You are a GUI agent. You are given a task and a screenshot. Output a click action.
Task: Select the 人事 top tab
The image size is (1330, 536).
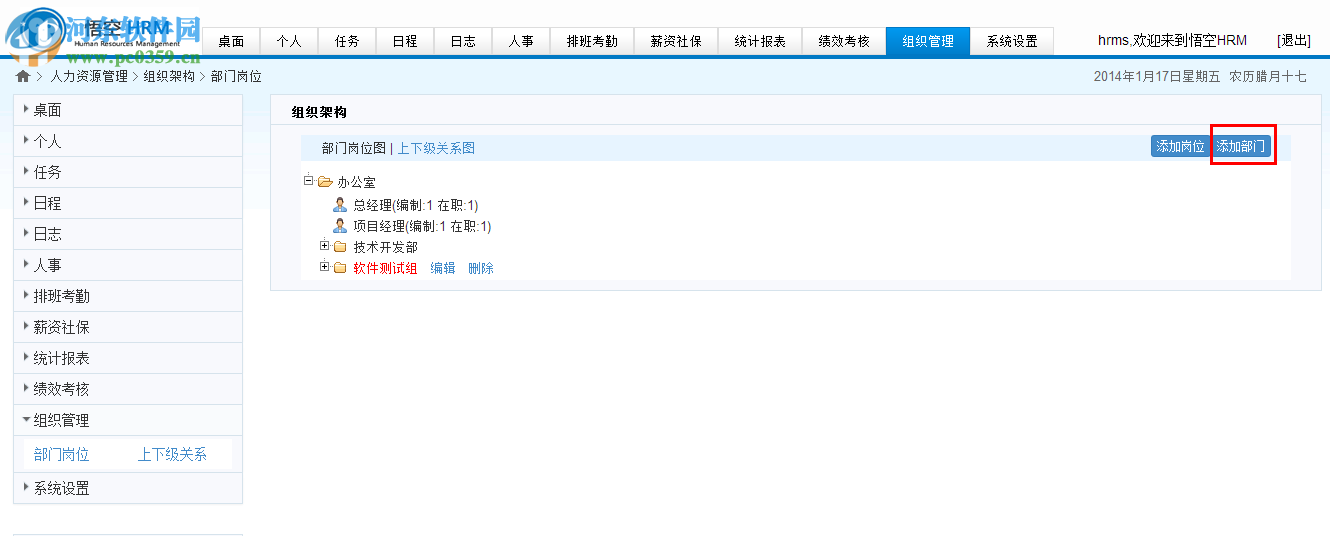521,42
